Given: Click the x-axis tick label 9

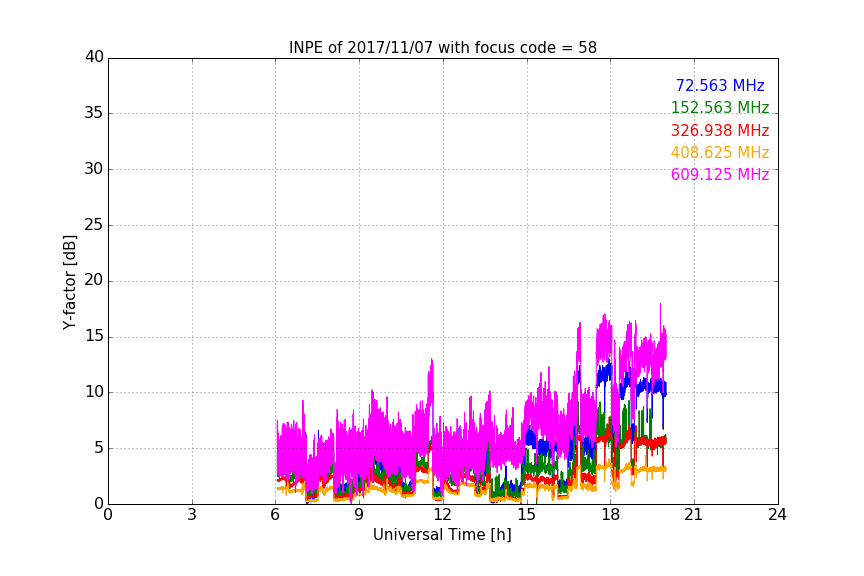Looking at the screenshot, I should tap(359, 515).
